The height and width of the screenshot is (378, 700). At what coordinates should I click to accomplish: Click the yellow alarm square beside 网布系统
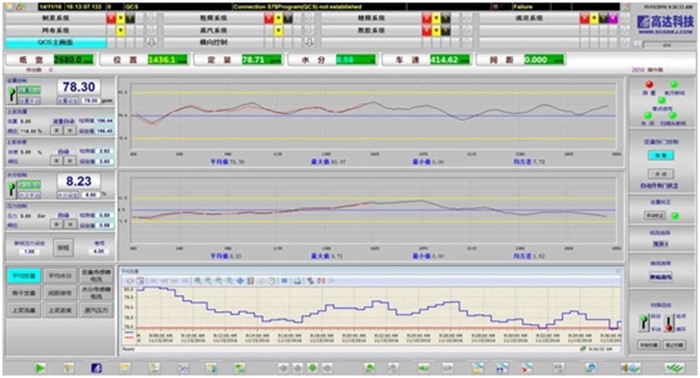tap(121, 30)
